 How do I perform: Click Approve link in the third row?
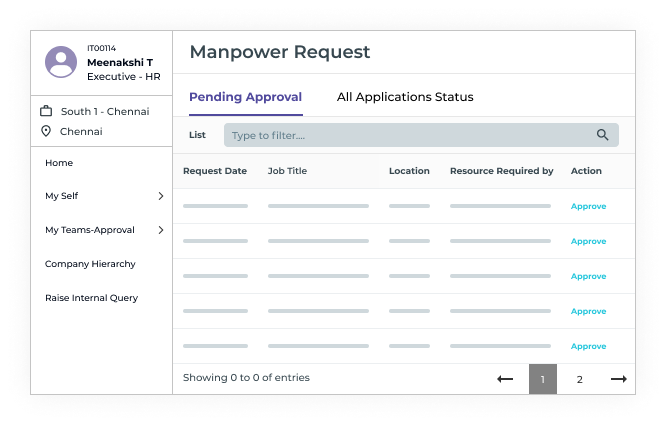point(588,276)
